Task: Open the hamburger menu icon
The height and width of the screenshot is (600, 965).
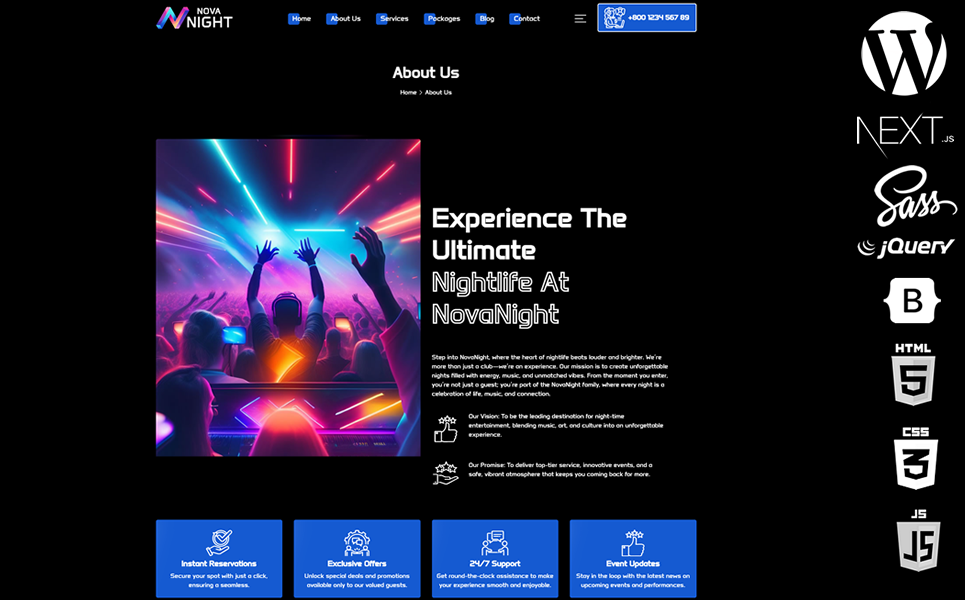Action: [580, 18]
